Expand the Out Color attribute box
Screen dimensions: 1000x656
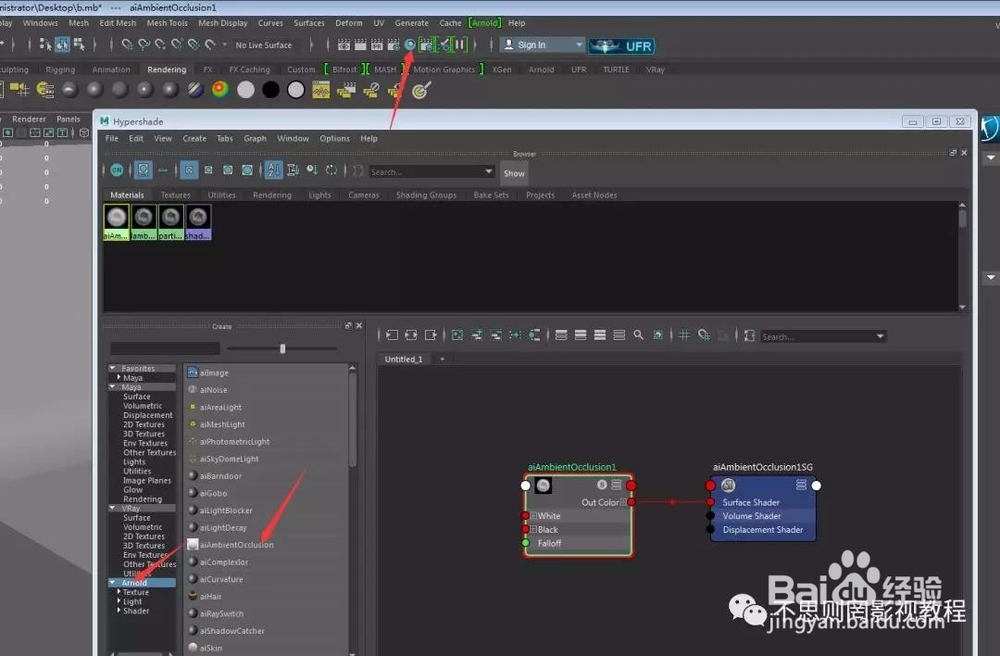[x=623, y=502]
